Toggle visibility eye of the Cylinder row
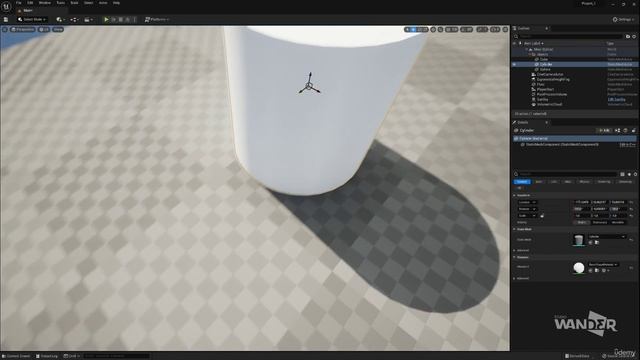Viewport: 640px width, 360px height. click(x=514, y=64)
